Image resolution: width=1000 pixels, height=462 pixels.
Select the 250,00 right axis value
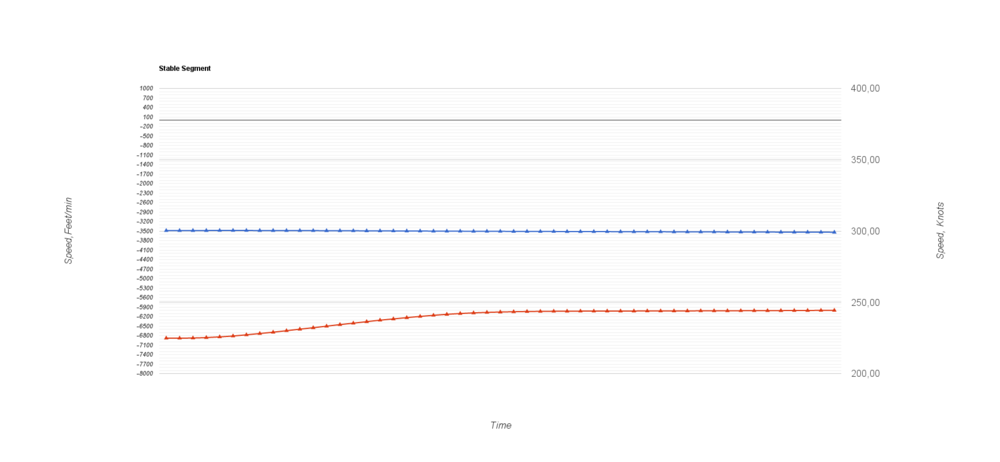[x=865, y=303]
